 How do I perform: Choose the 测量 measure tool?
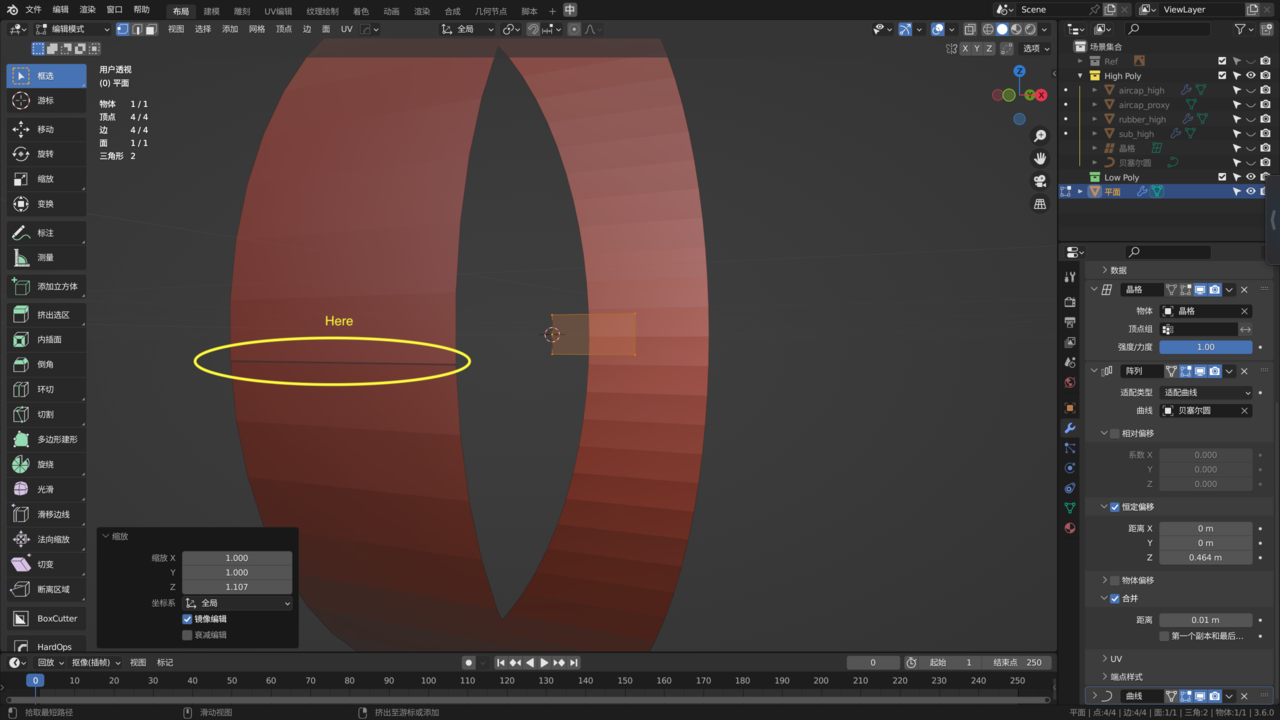pos(46,258)
